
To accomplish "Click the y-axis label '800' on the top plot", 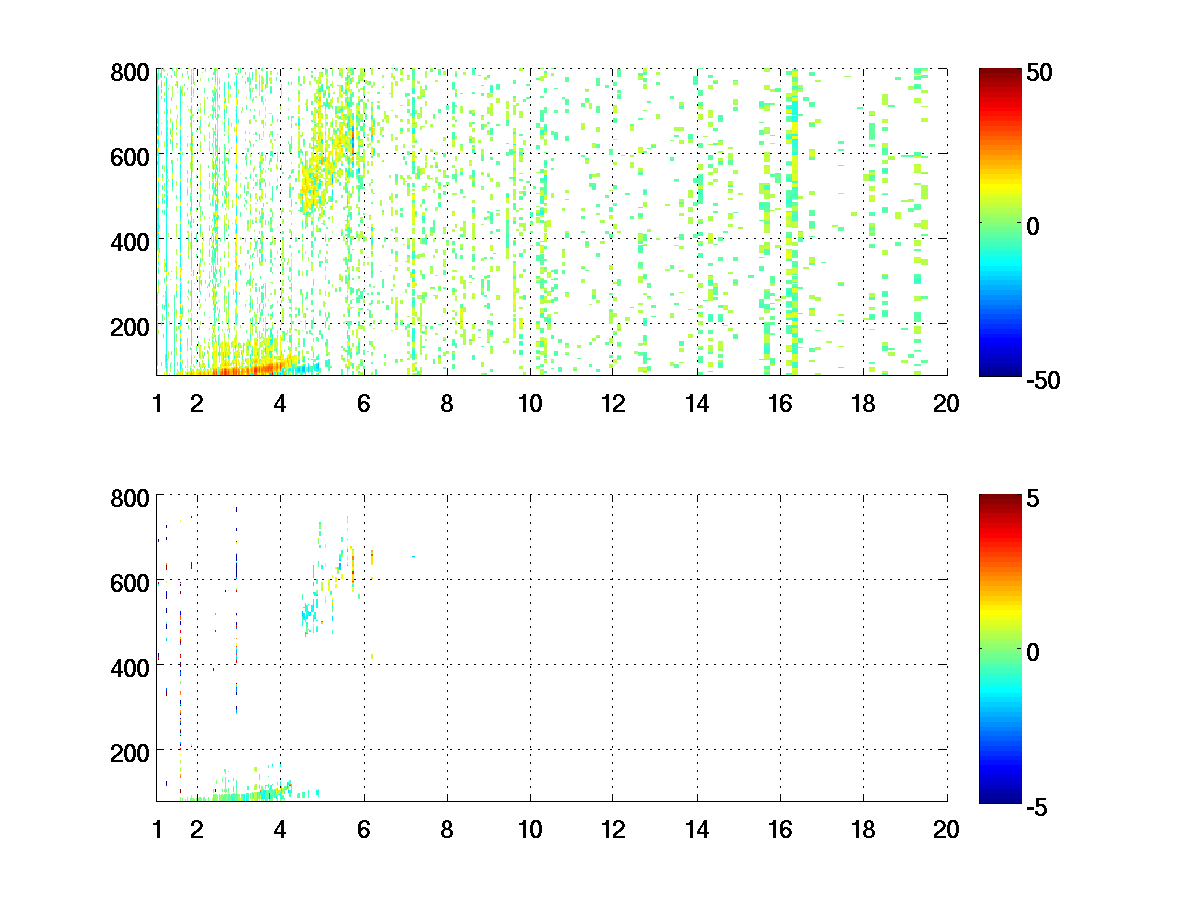I will [130, 72].
